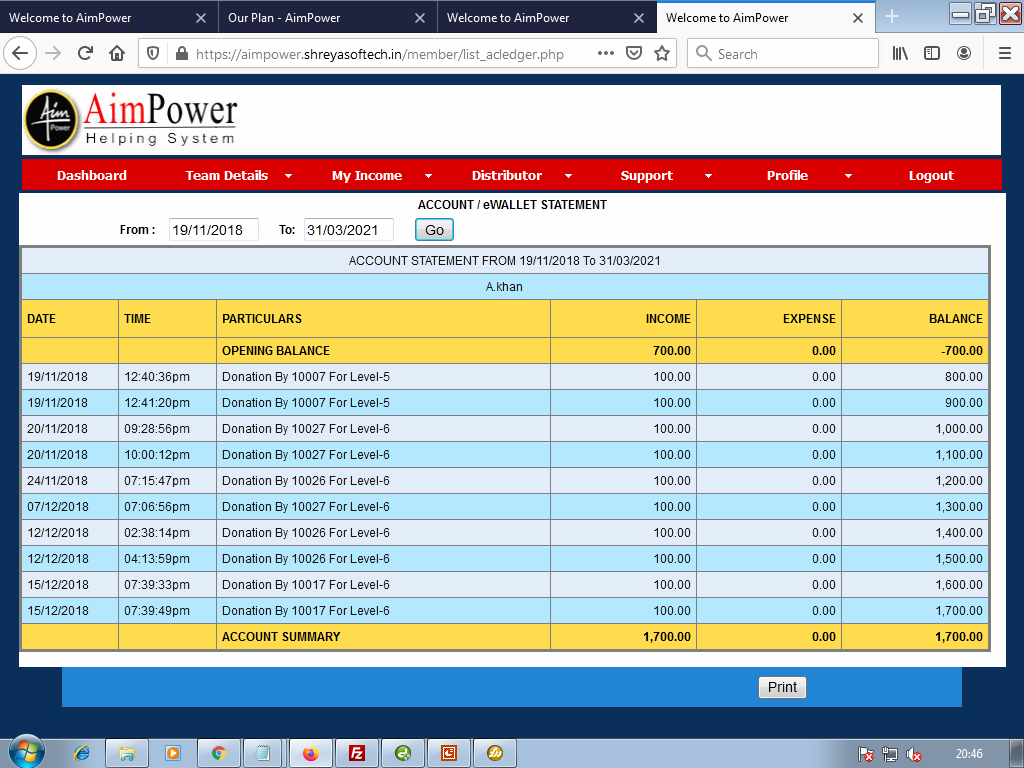Image resolution: width=1024 pixels, height=768 pixels.
Task: Go to the browser Home page
Action: [117, 54]
